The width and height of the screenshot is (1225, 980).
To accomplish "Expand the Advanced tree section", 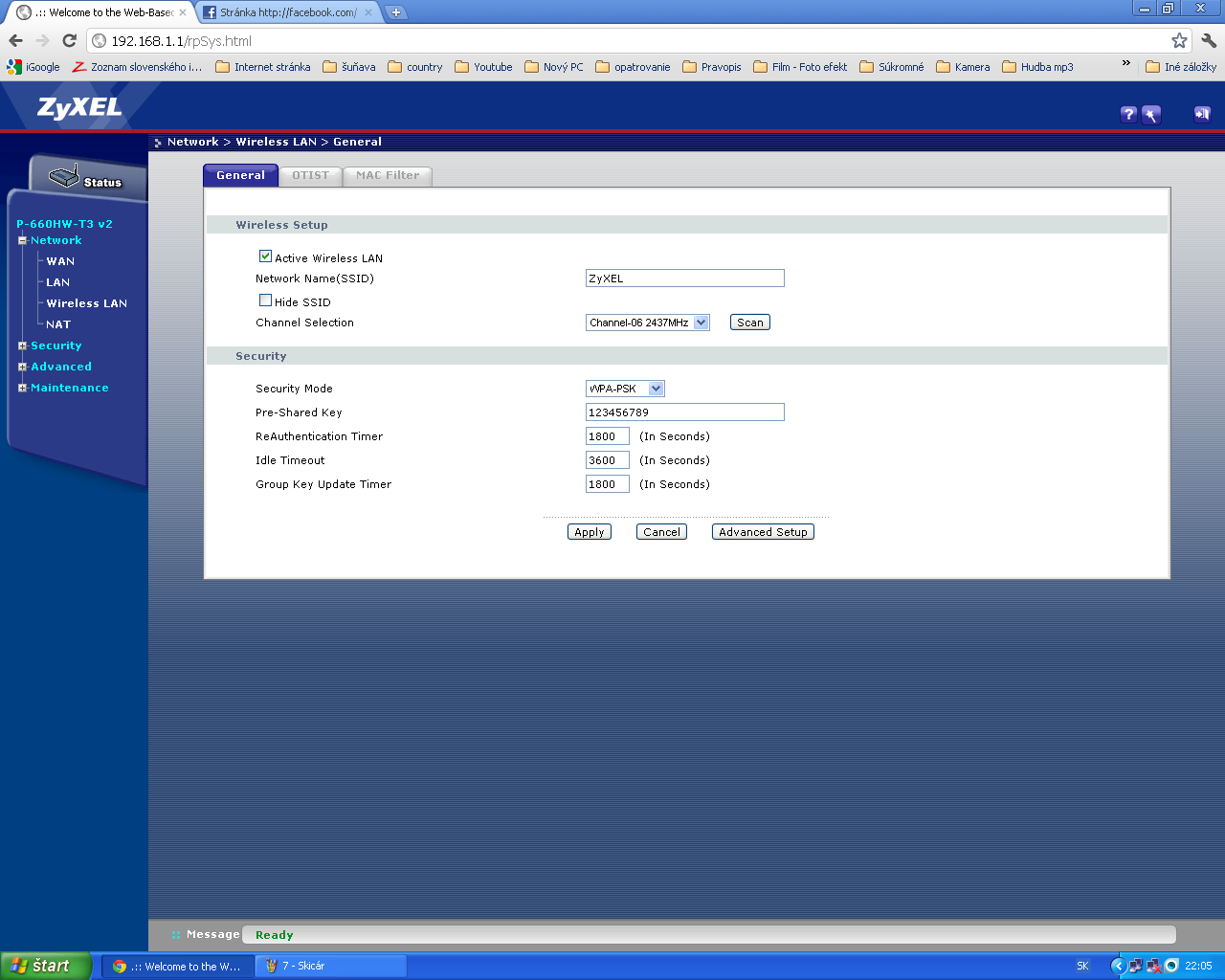I will coord(22,367).
